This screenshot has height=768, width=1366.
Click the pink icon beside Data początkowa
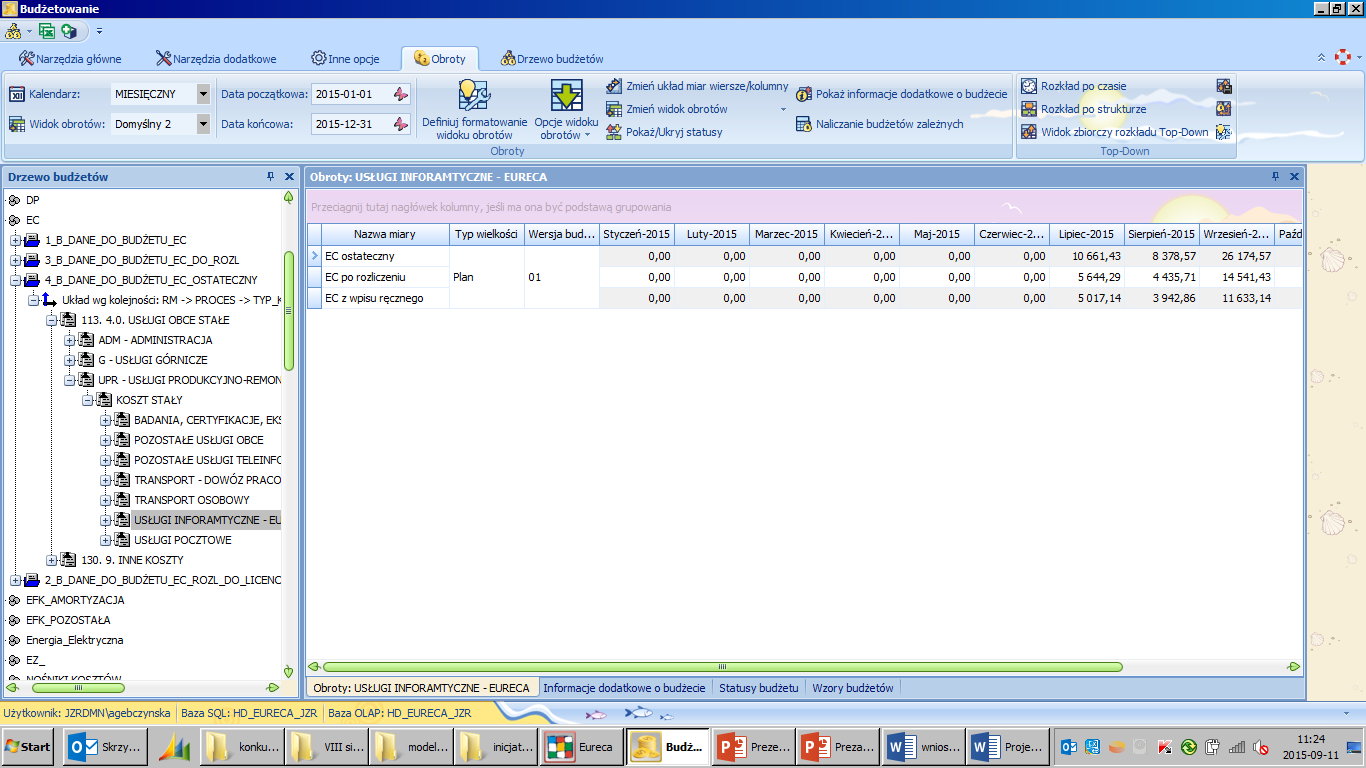point(400,94)
